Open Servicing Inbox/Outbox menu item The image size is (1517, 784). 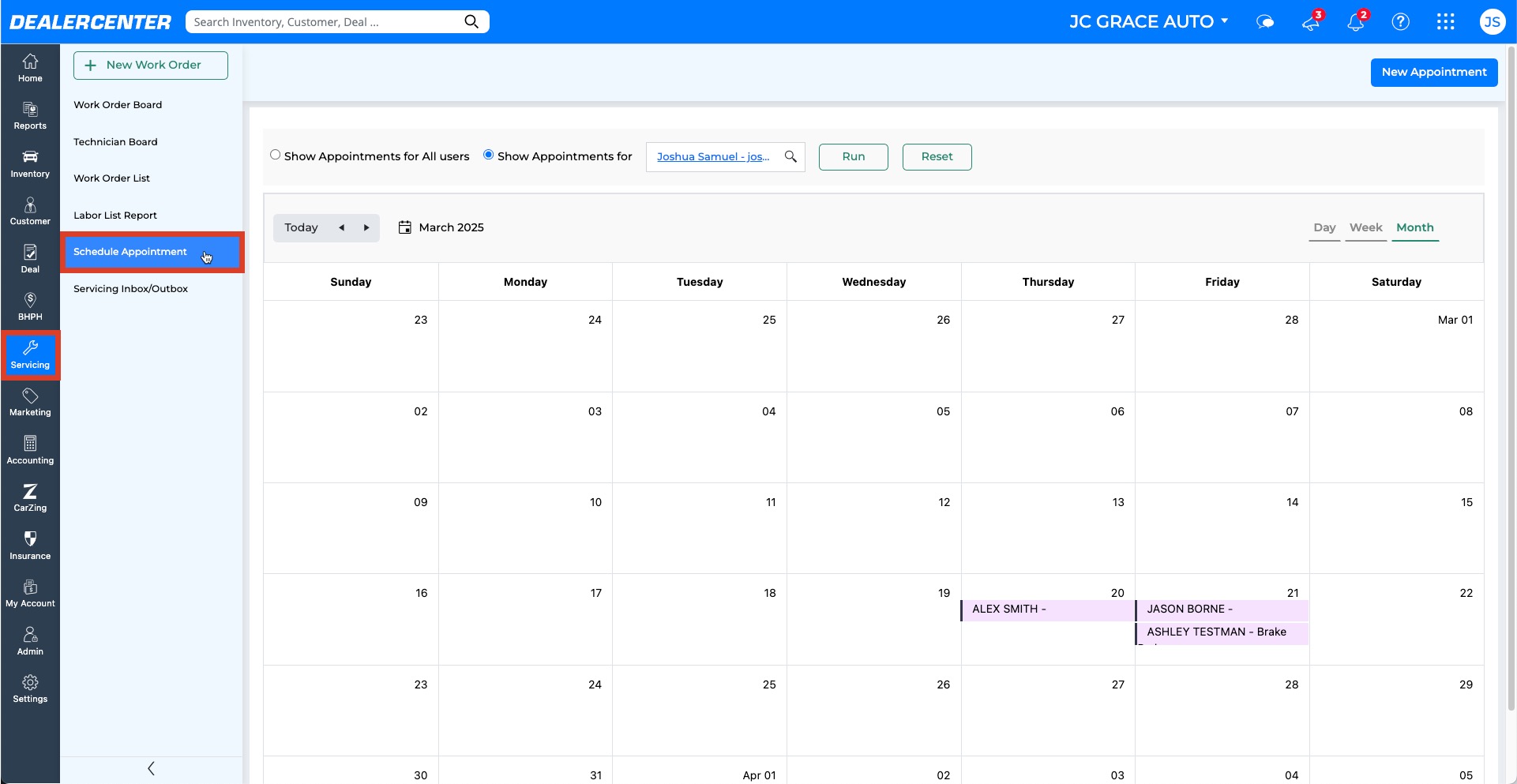(x=130, y=289)
